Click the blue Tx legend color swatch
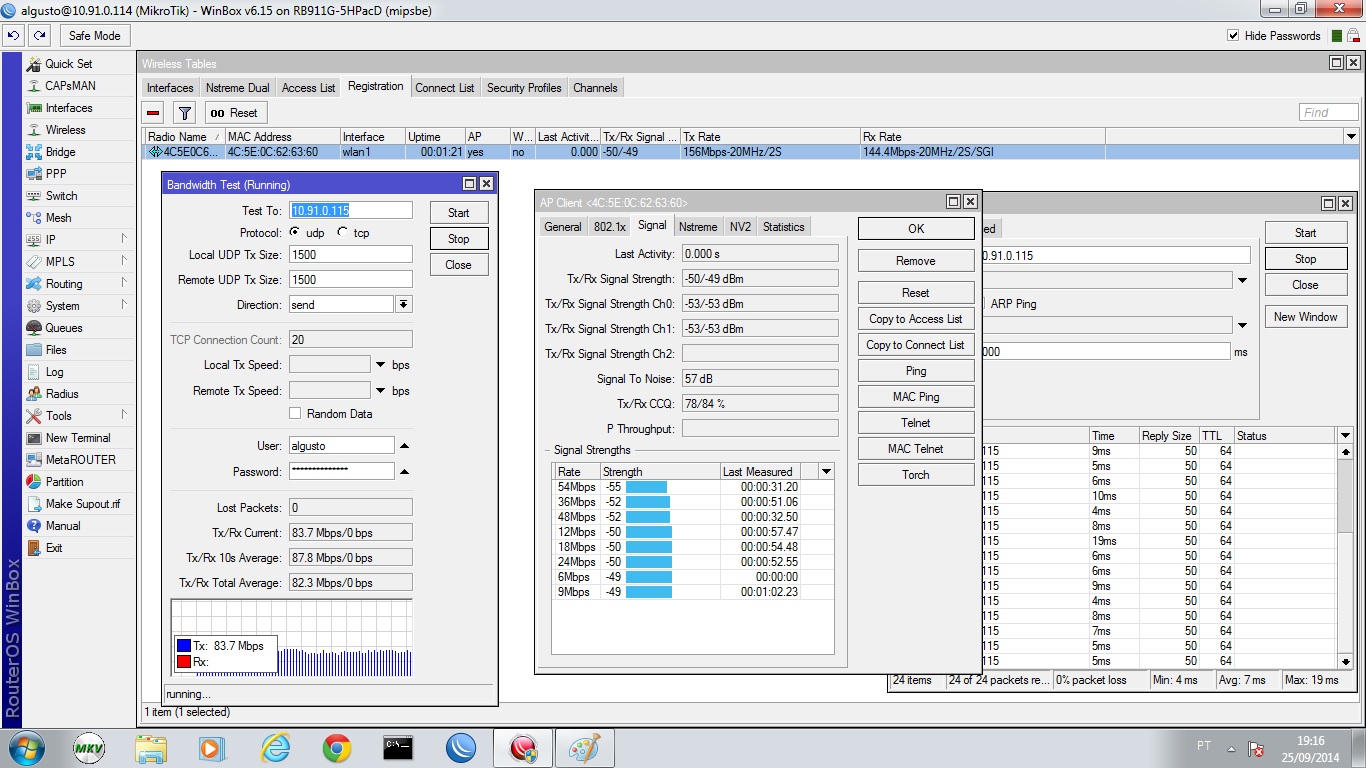This screenshot has height=768, width=1366. (184, 646)
